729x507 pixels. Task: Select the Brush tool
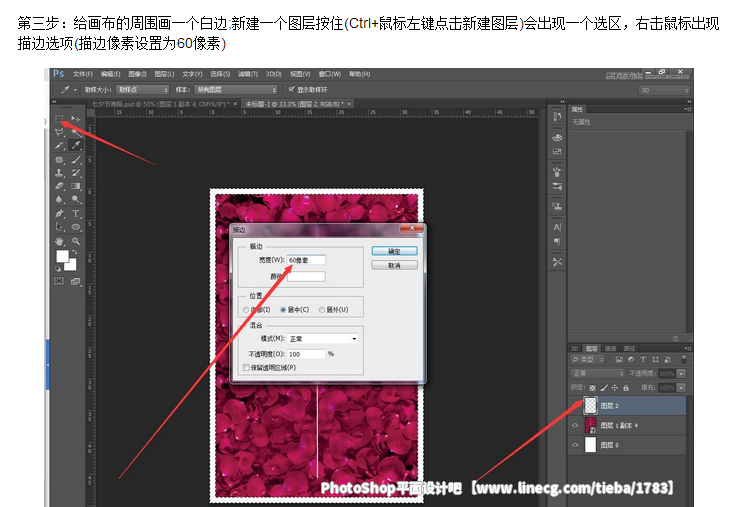tap(76, 159)
